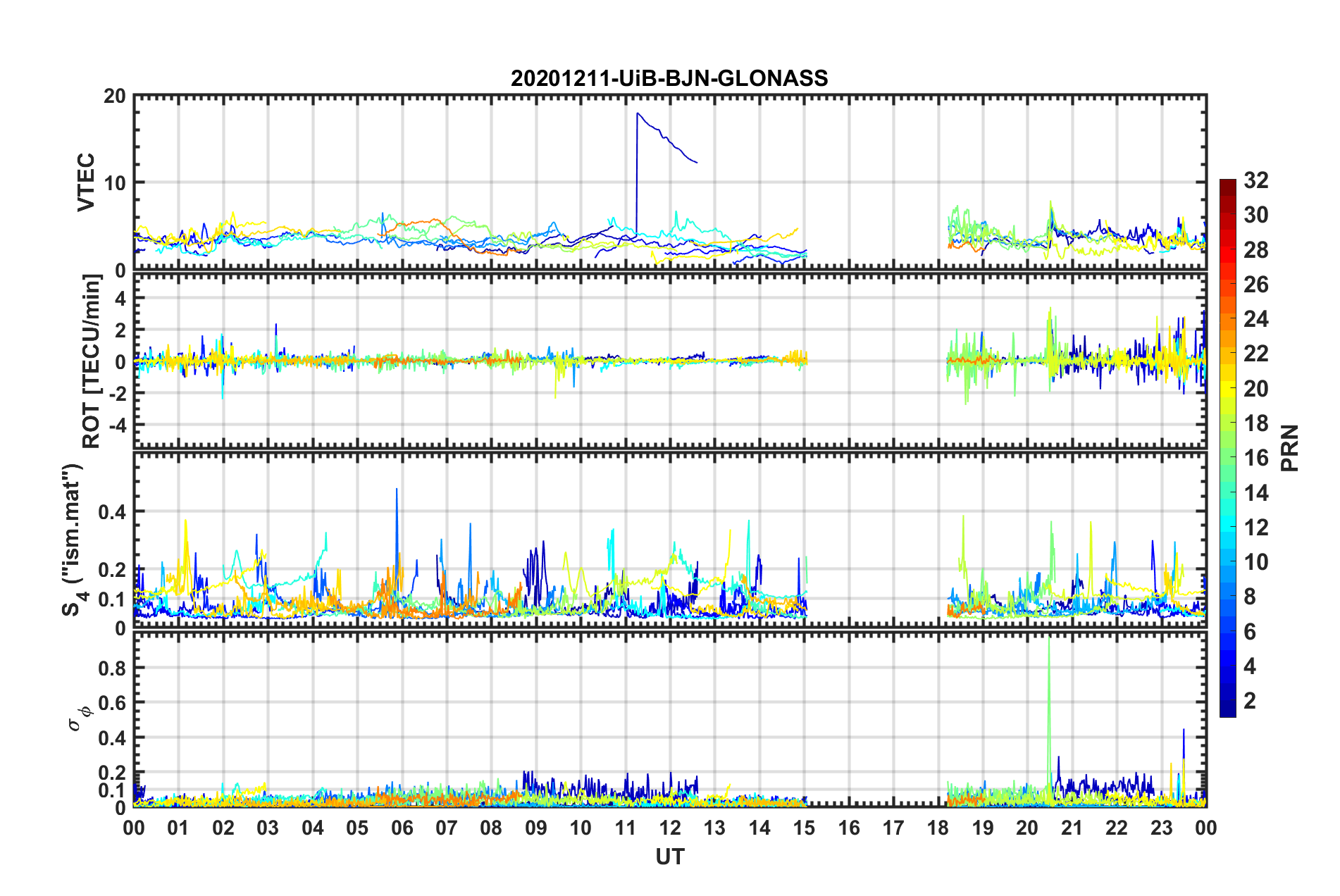Click UT axis hour label 23

click(x=1162, y=828)
